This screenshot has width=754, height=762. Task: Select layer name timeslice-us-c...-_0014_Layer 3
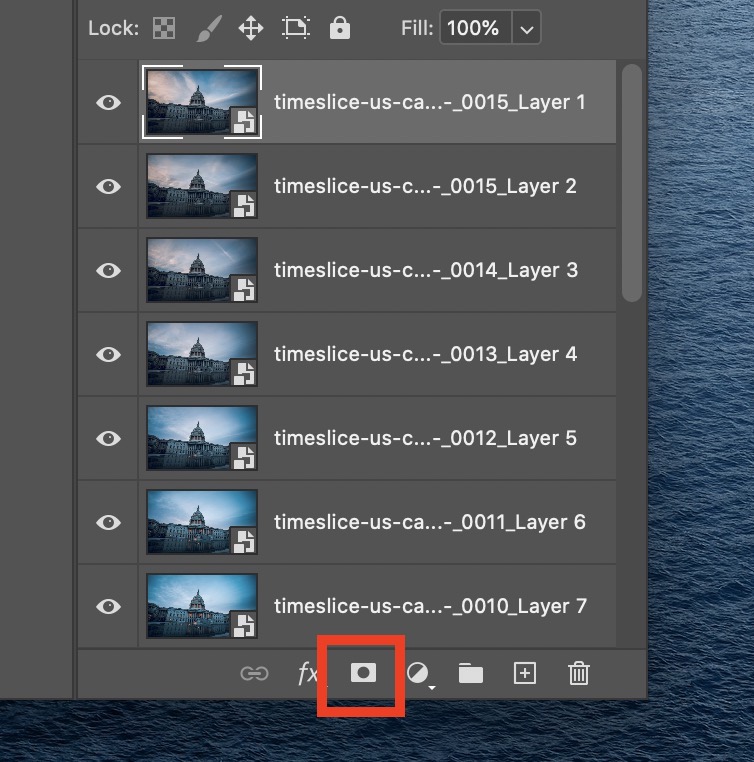[x=426, y=271]
